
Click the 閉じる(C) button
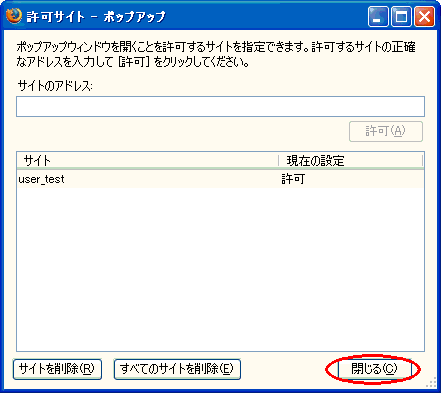[x=374, y=369]
